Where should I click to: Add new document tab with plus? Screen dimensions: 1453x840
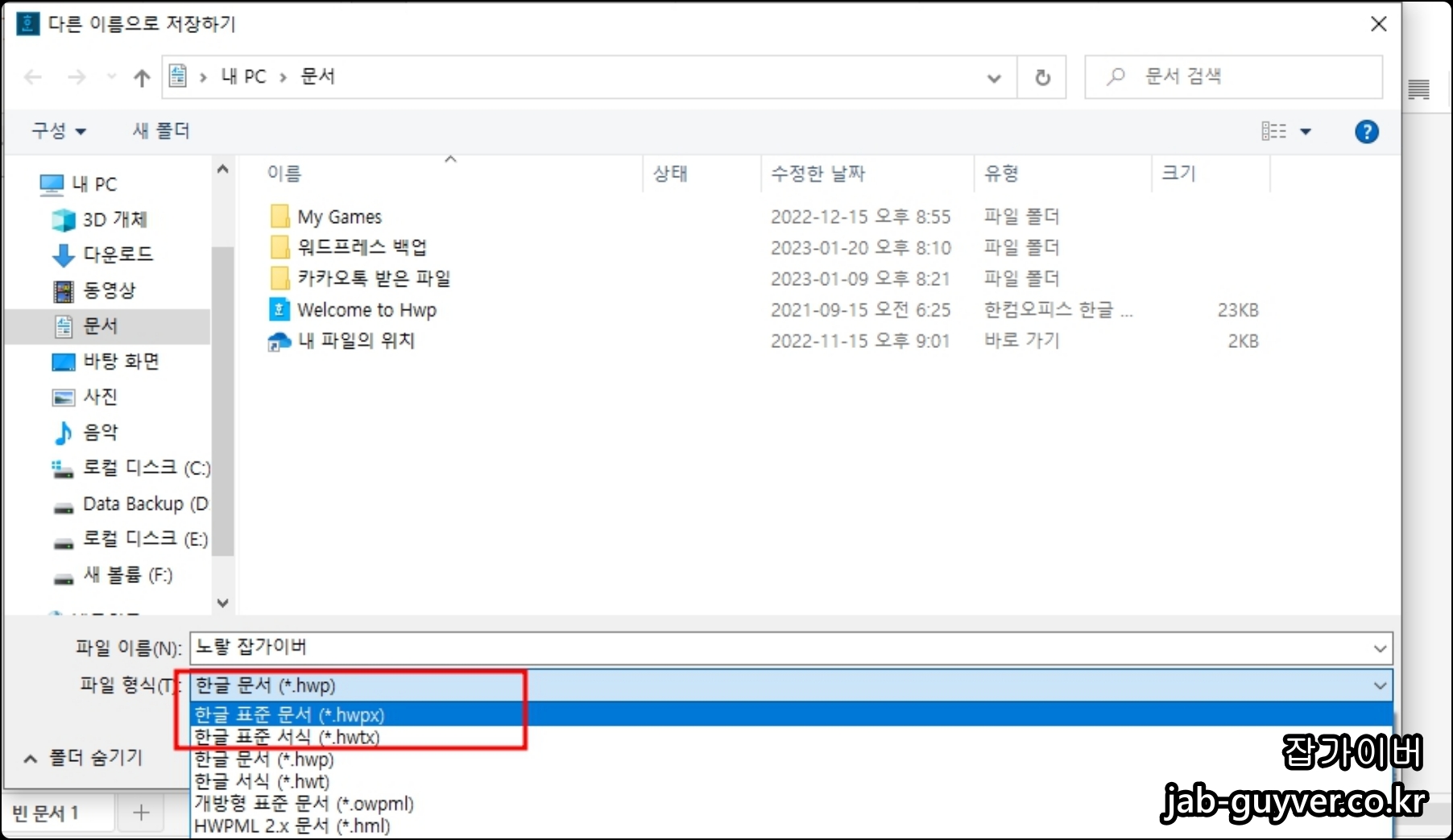[141, 813]
